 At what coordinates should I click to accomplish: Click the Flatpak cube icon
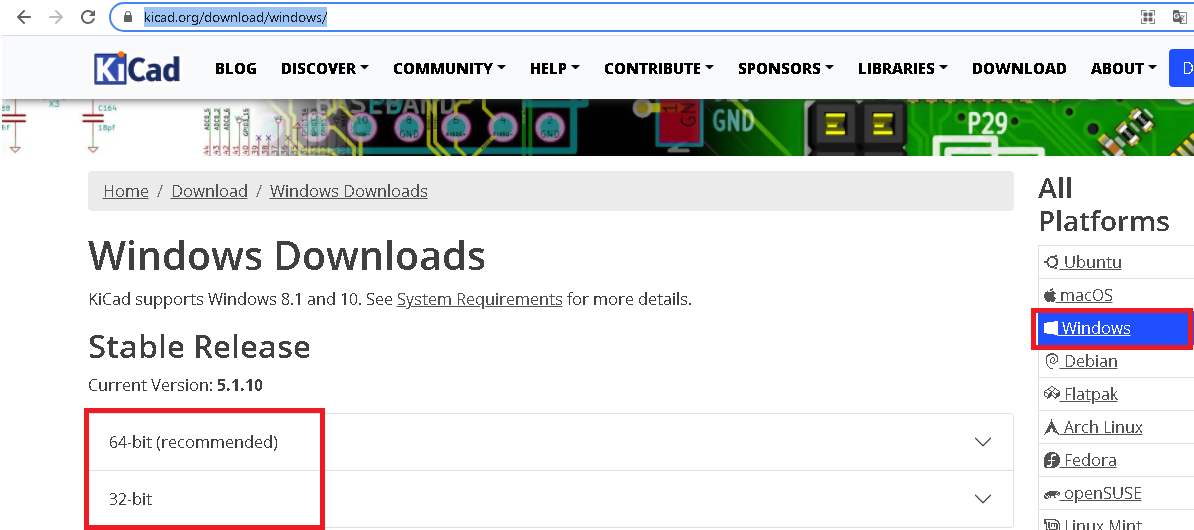tap(1052, 394)
